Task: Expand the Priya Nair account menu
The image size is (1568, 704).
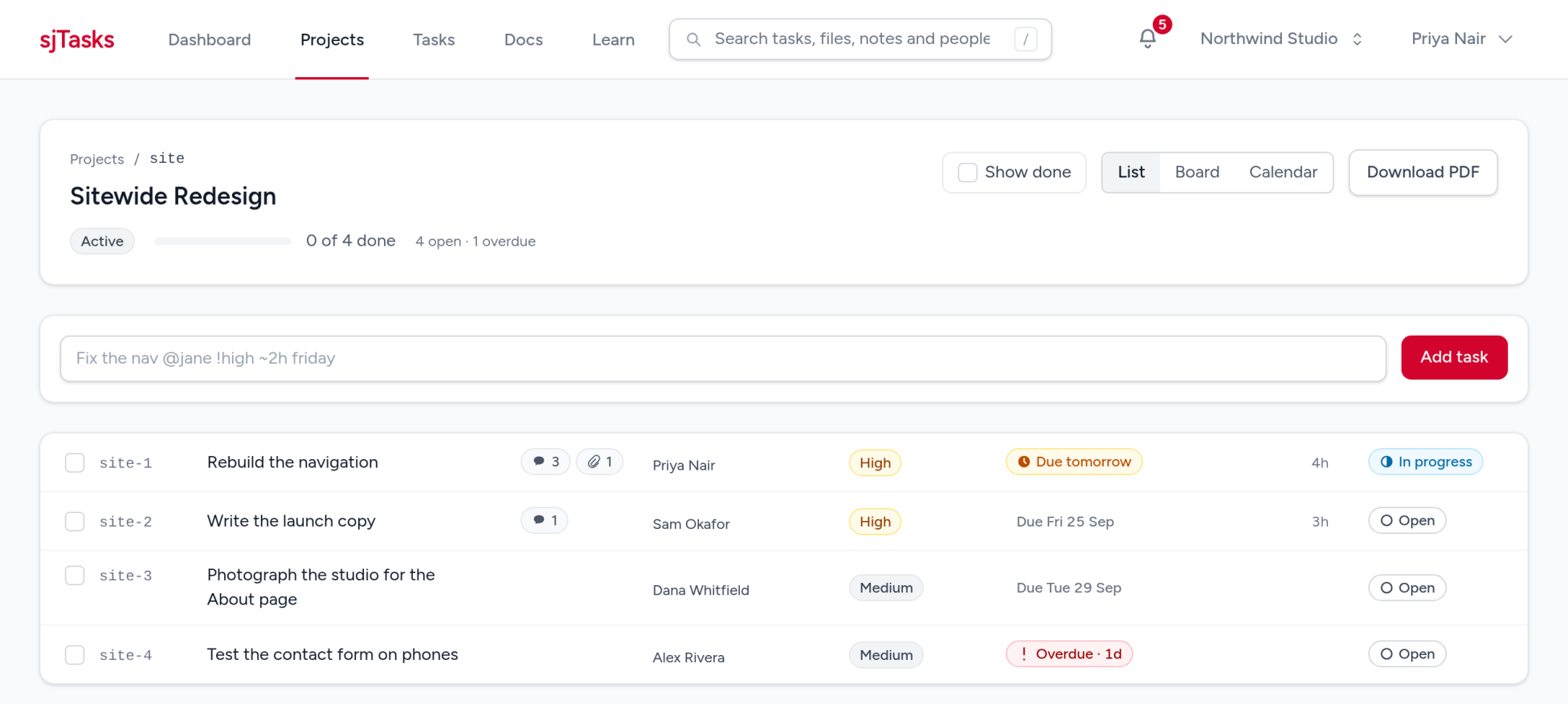Action: coord(1462,39)
